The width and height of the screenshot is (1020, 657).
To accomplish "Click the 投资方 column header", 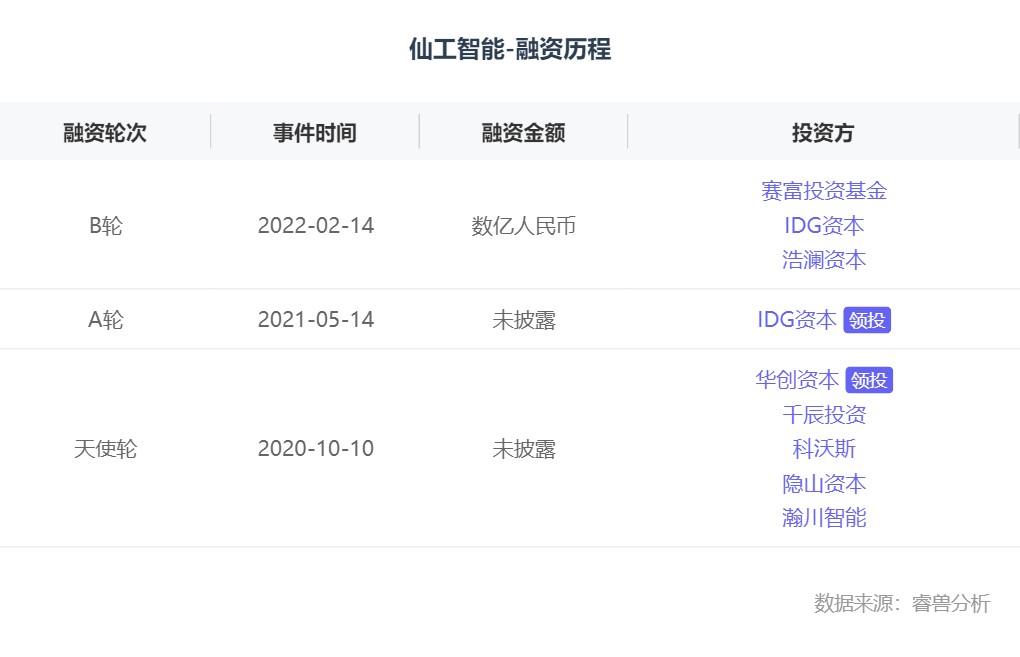I will (823, 133).
